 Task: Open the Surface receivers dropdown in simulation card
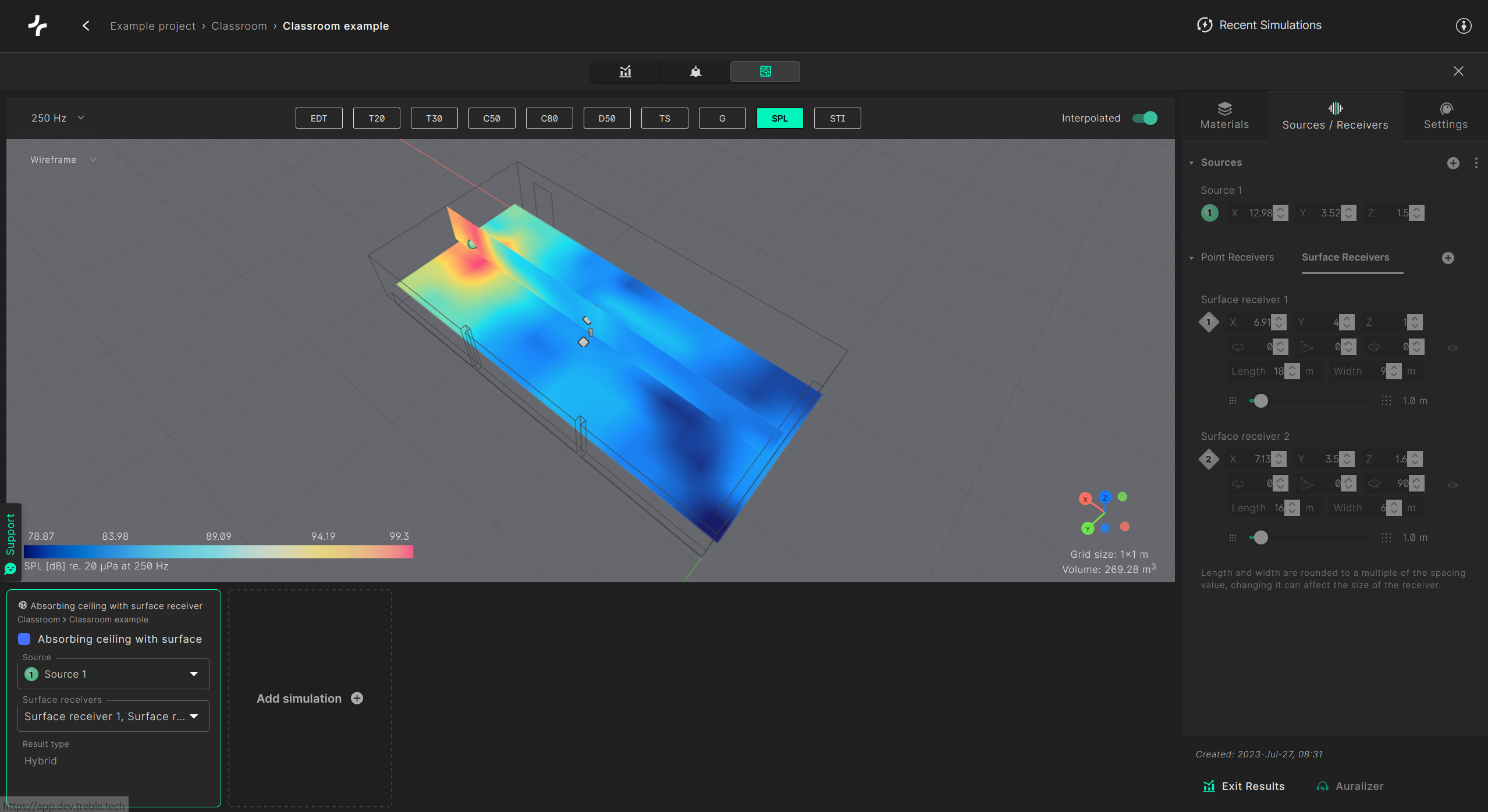(113, 717)
